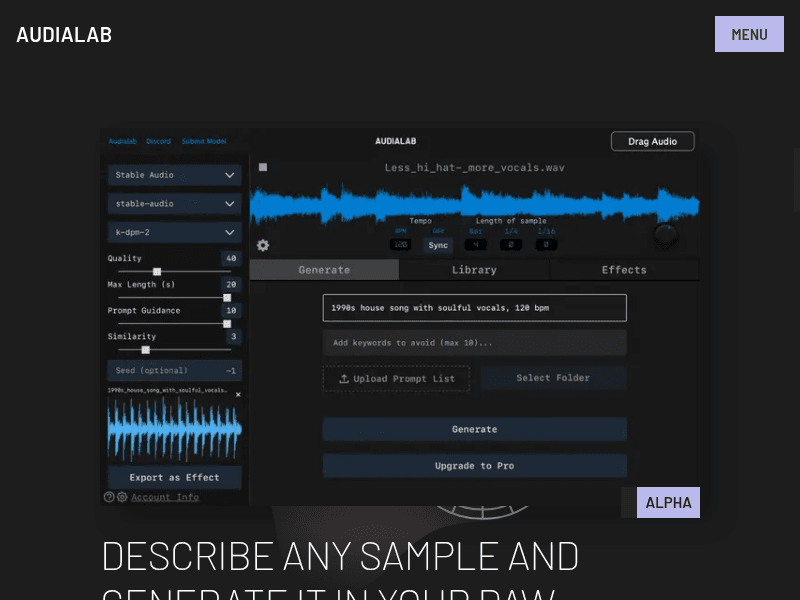
Task: Click the Upgrade to Pro button
Action: [x=474, y=466]
